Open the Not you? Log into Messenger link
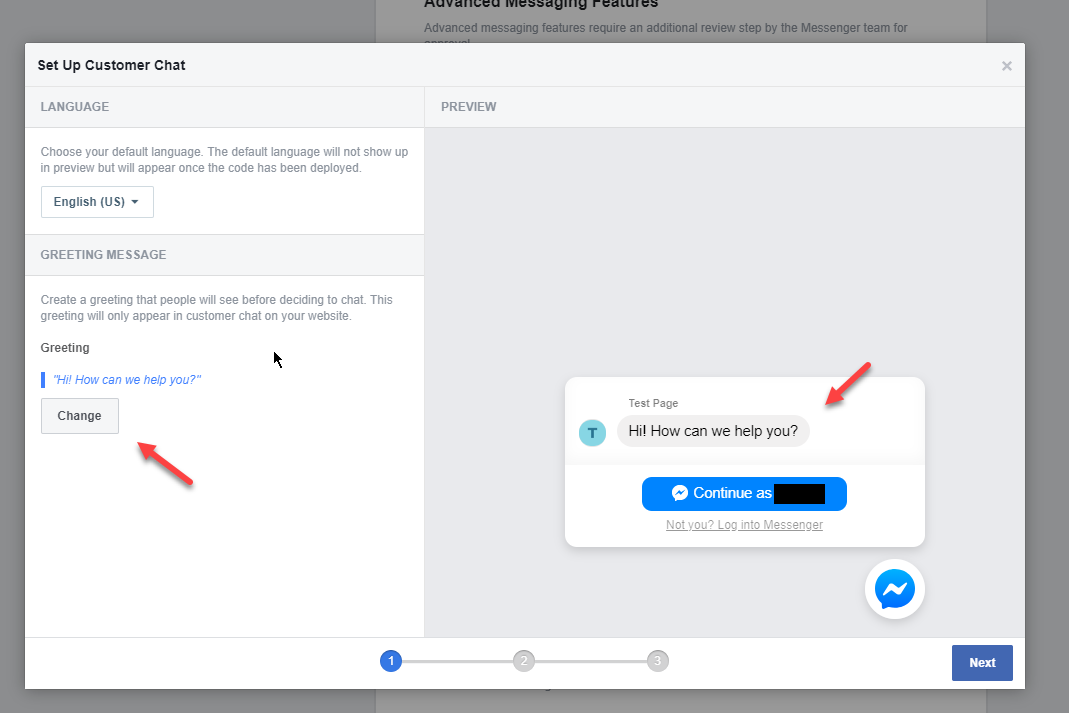1069x713 pixels. pyautogui.click(x=743, y=524)
